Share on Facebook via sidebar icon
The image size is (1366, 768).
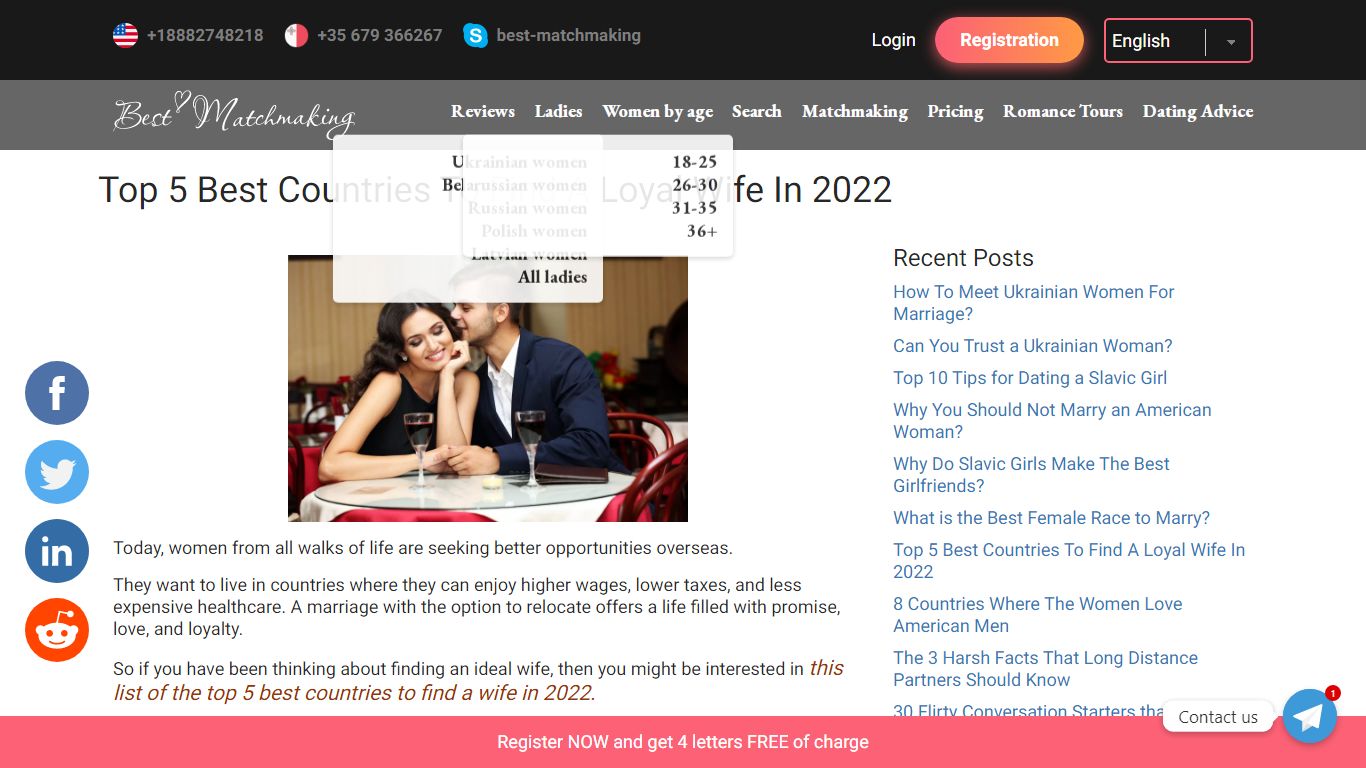click(57, 393)
